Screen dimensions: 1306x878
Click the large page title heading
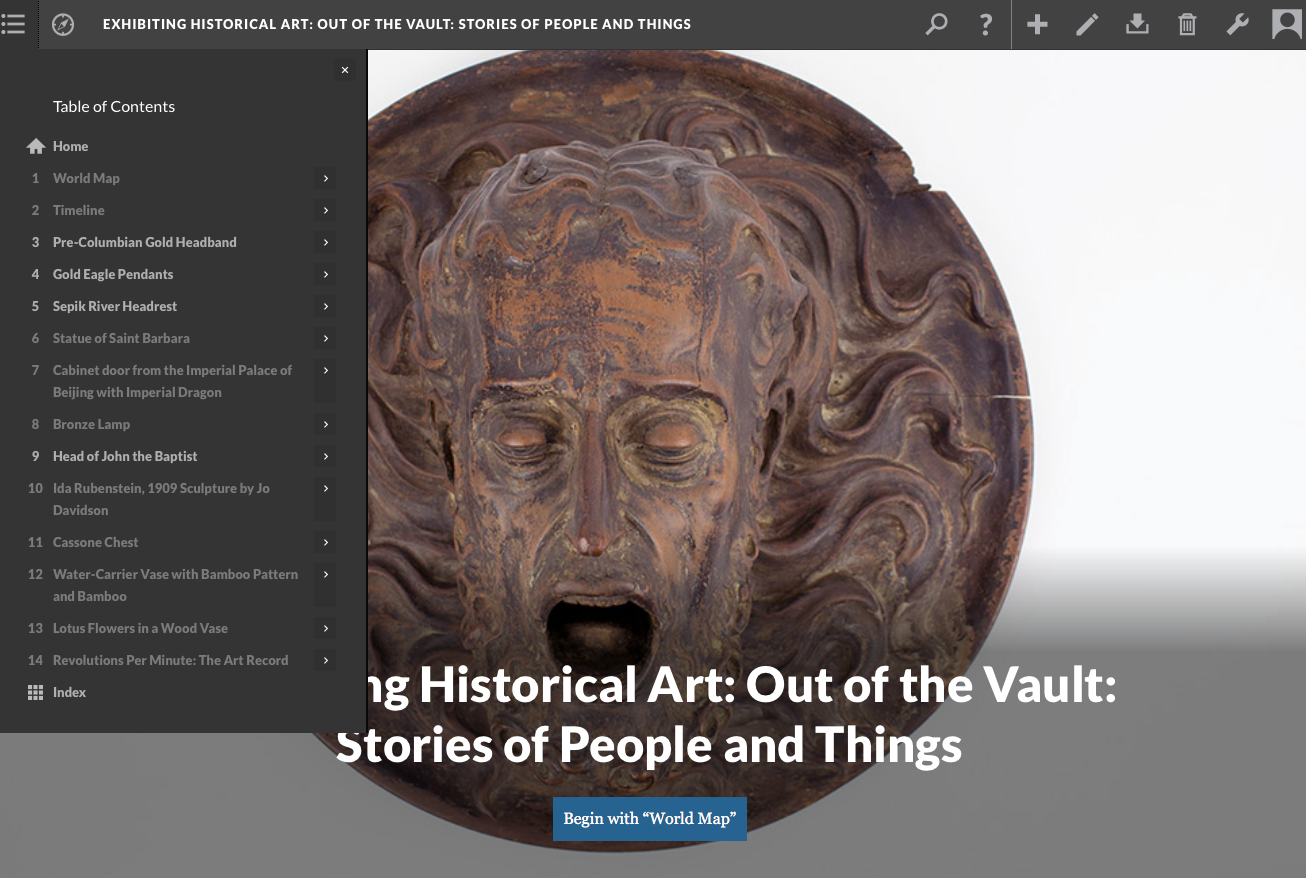[x=741, y=715]
